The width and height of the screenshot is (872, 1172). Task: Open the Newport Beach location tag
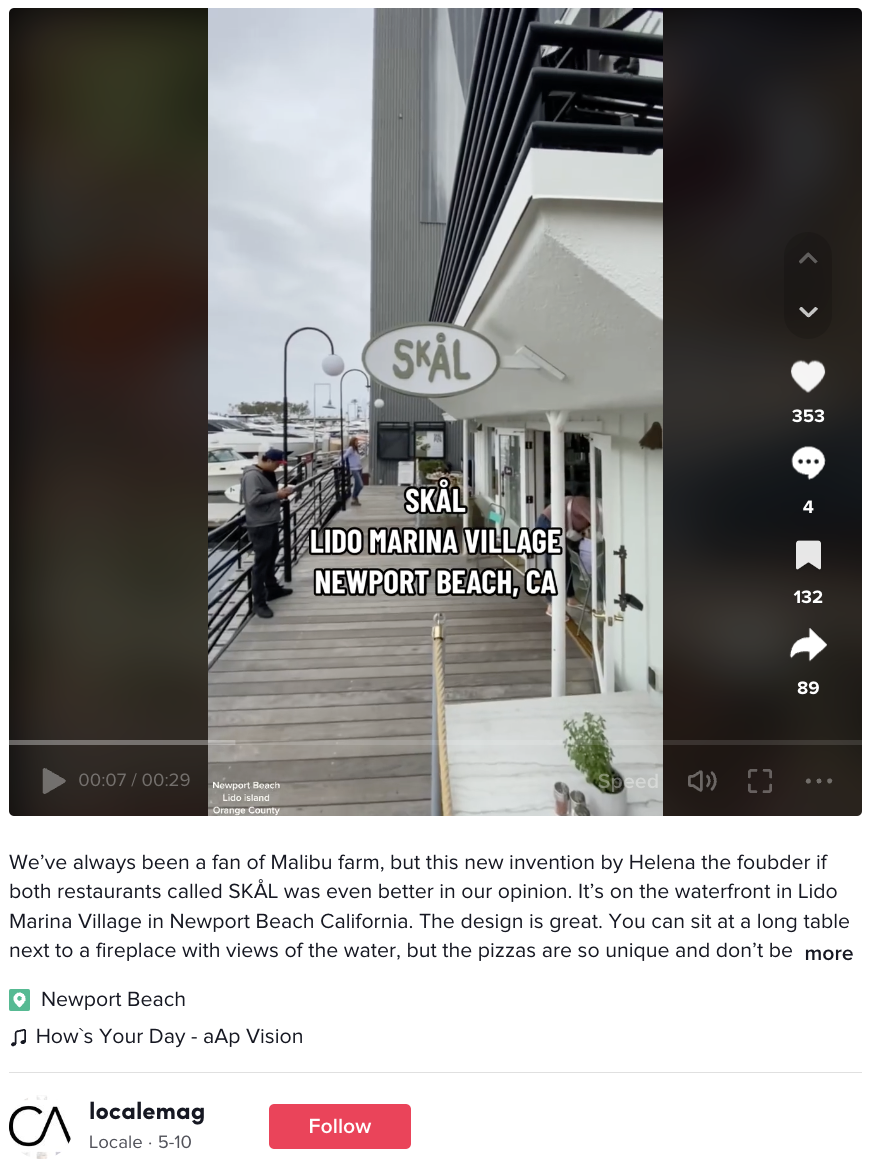[x=113, y=999]
